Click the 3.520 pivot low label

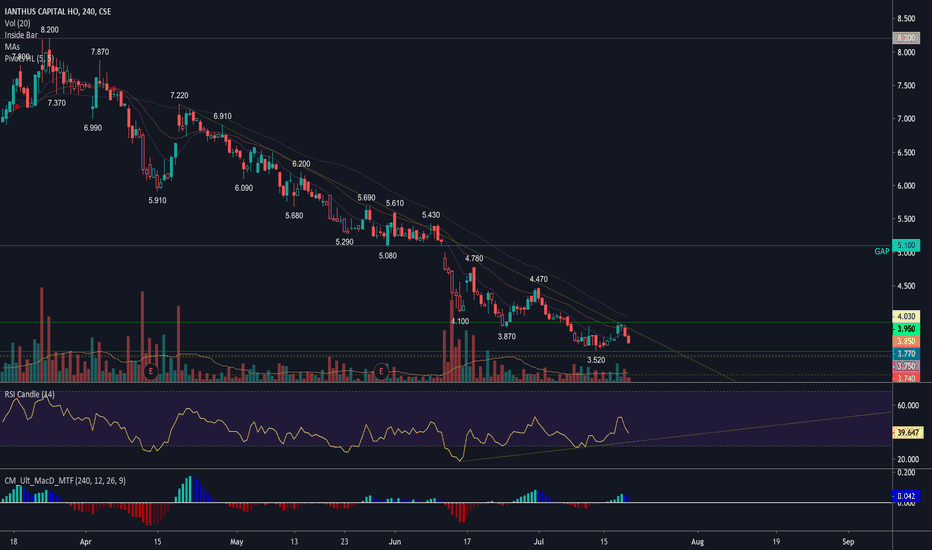click(596, 360)
